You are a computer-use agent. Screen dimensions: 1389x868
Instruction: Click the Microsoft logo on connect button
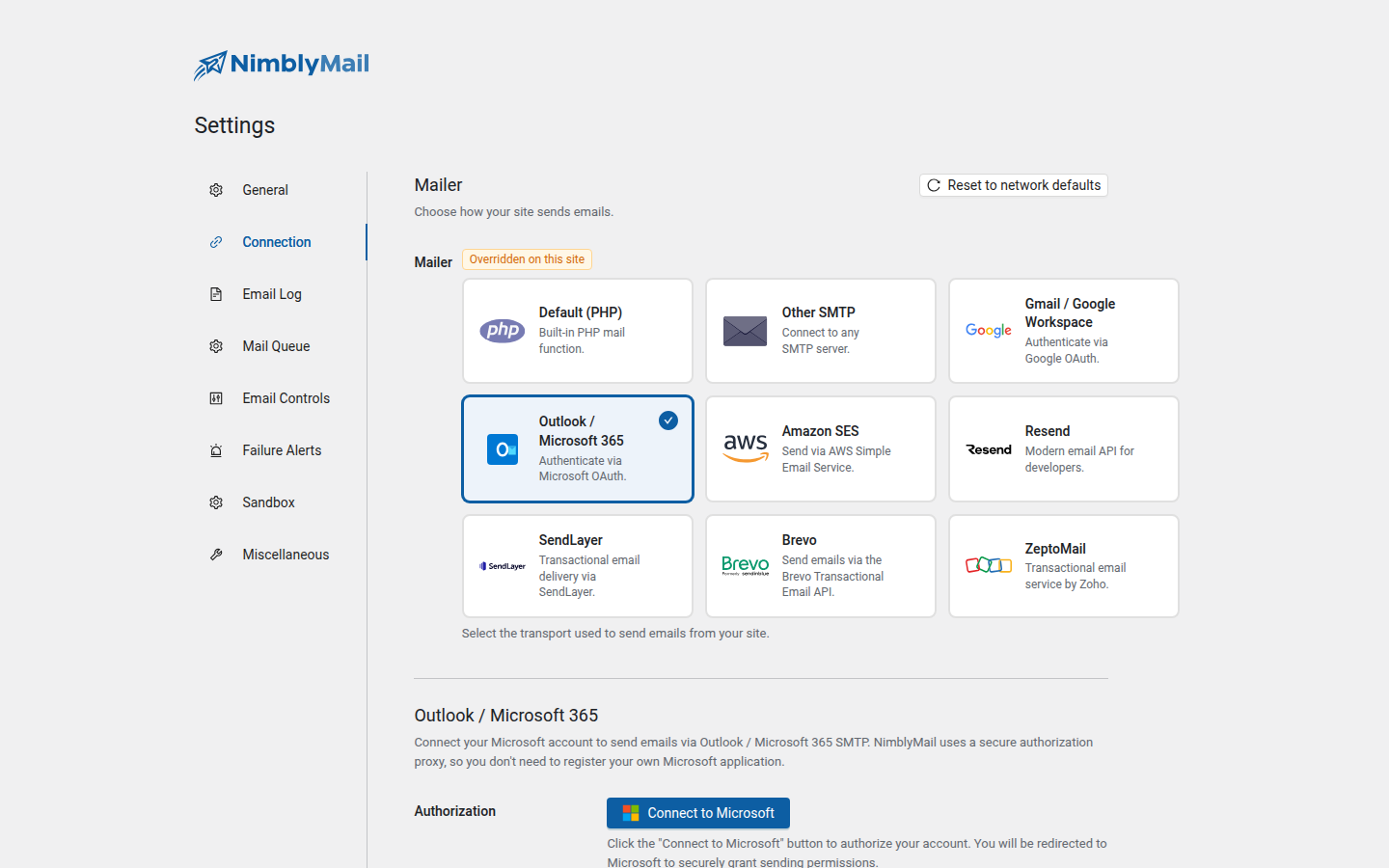pos(631,813)
